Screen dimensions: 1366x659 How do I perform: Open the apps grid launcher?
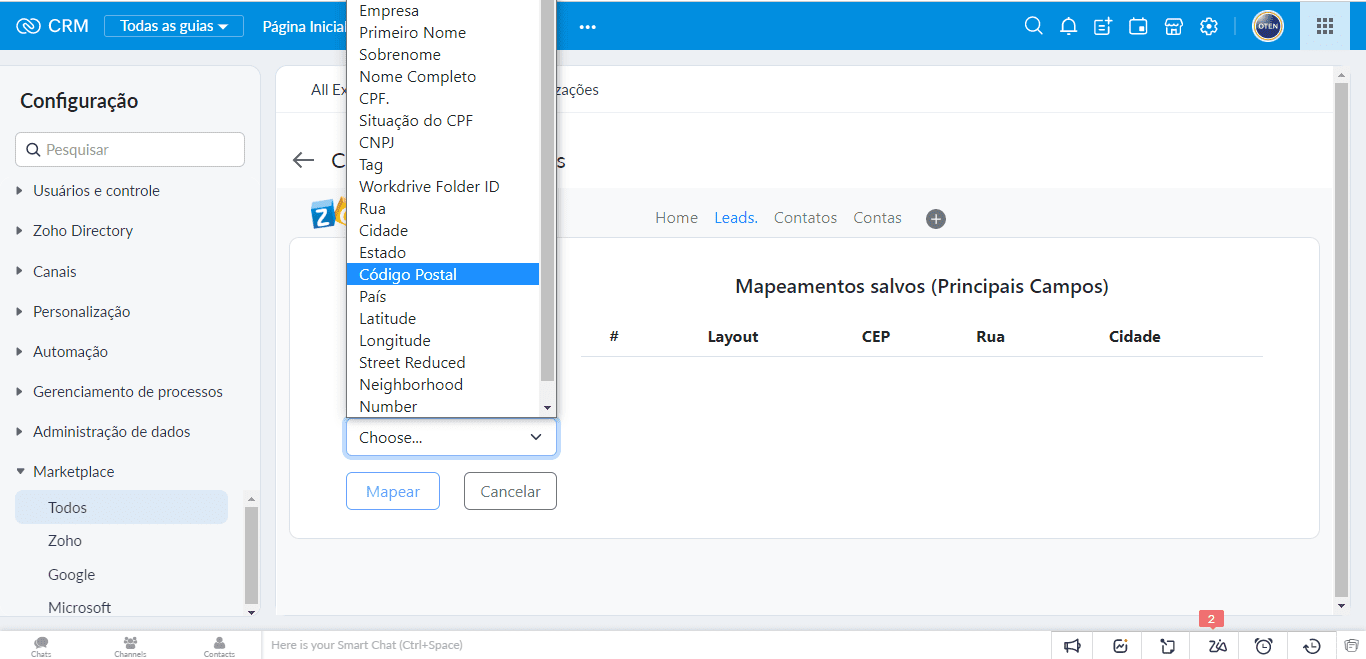(x=1325, y=26)
